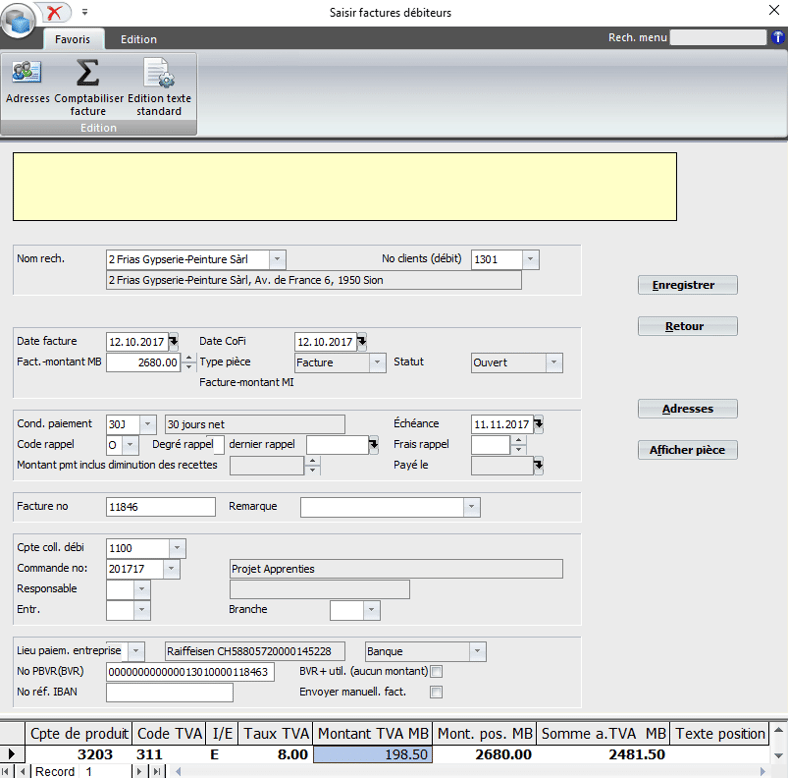Screen dimensions: 788x778
Task: Open the Adresses ribbon icon
Action: tap(27, 81)
